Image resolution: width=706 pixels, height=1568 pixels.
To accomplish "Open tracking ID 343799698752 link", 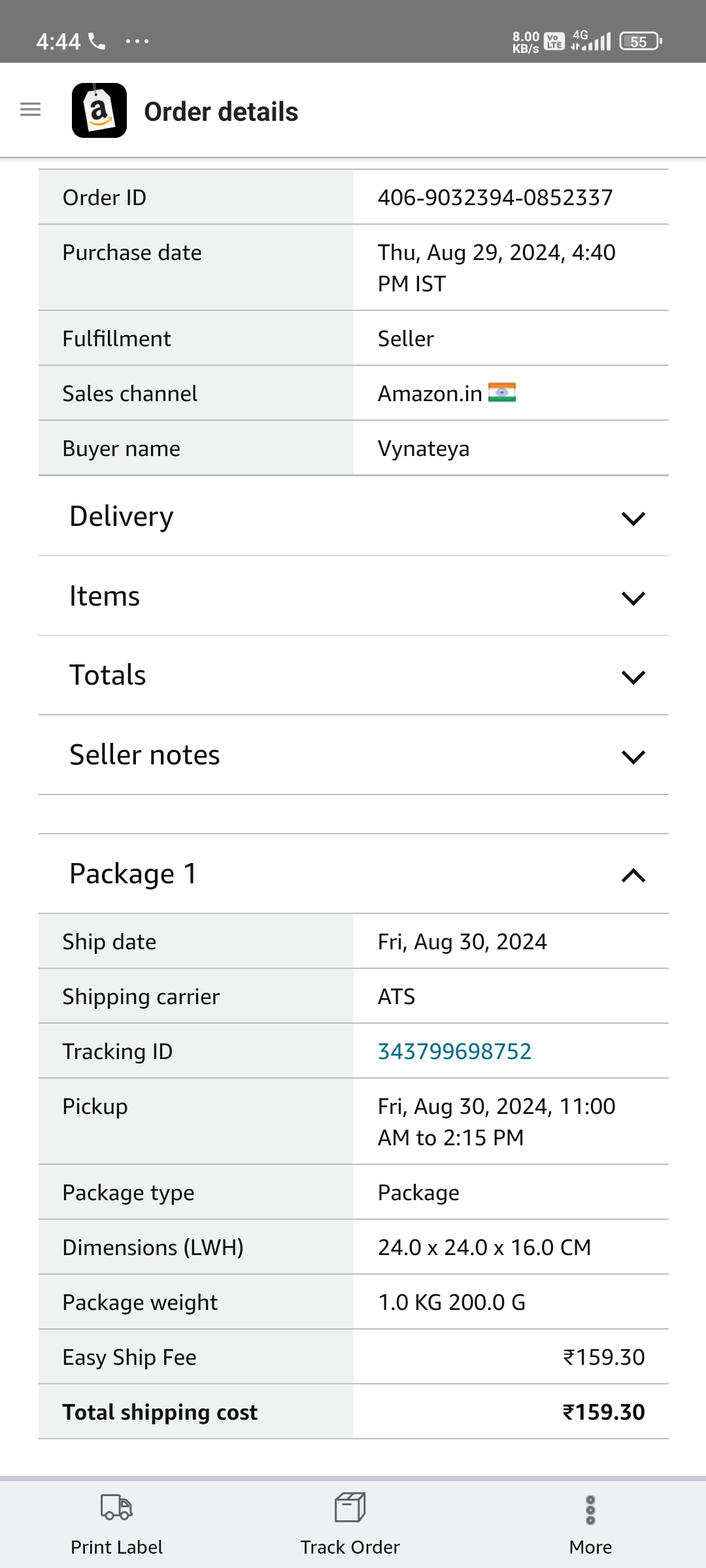I will pos(455,1051).
